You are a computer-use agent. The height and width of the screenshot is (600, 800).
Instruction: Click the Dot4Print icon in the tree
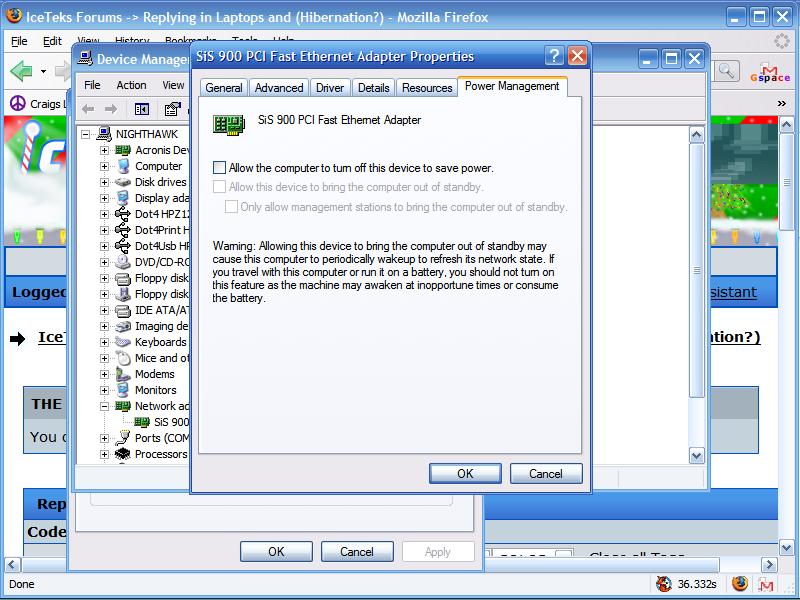(123, 230)
